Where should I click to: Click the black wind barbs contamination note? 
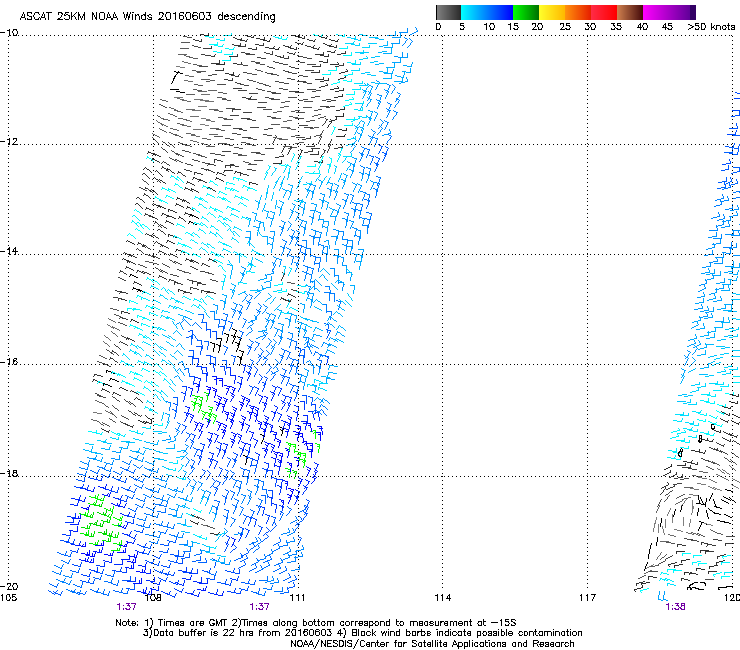point(460,633)
